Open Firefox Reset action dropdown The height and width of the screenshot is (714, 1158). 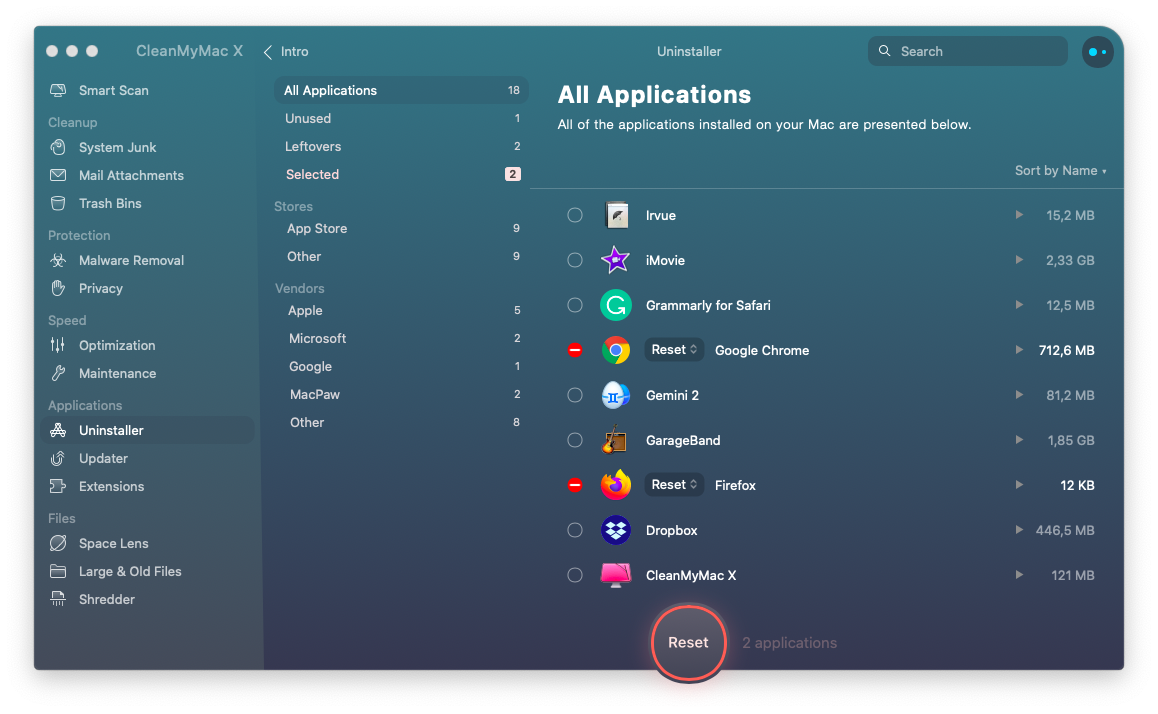tap(674, 485)
